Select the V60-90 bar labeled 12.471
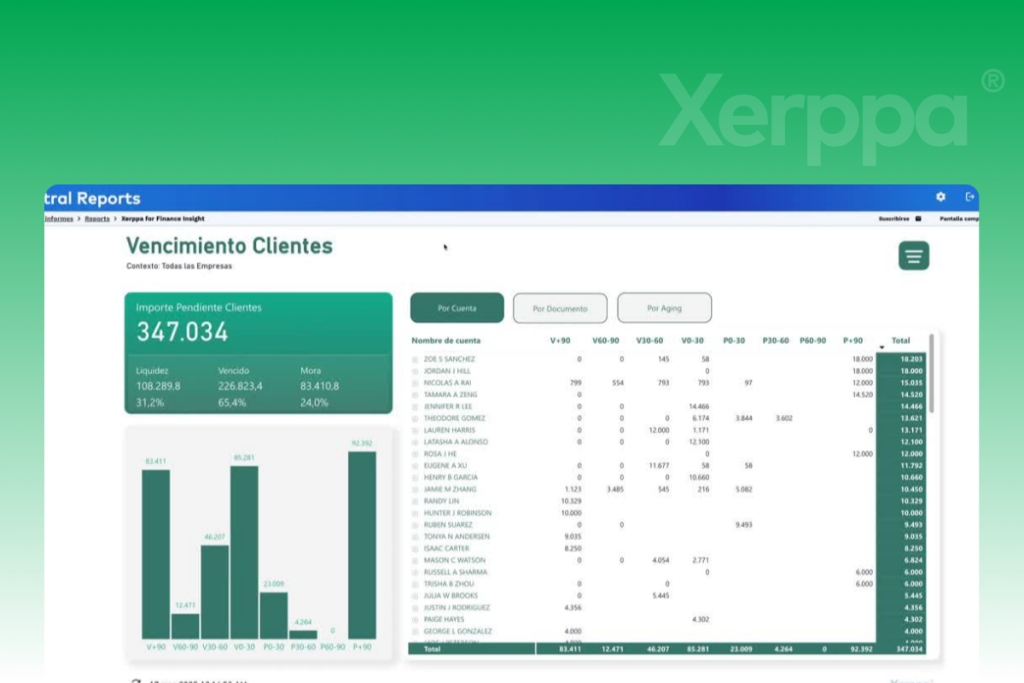Image resolution: width=1024 pixels, height=683 pixels. (x=185, y=626)
